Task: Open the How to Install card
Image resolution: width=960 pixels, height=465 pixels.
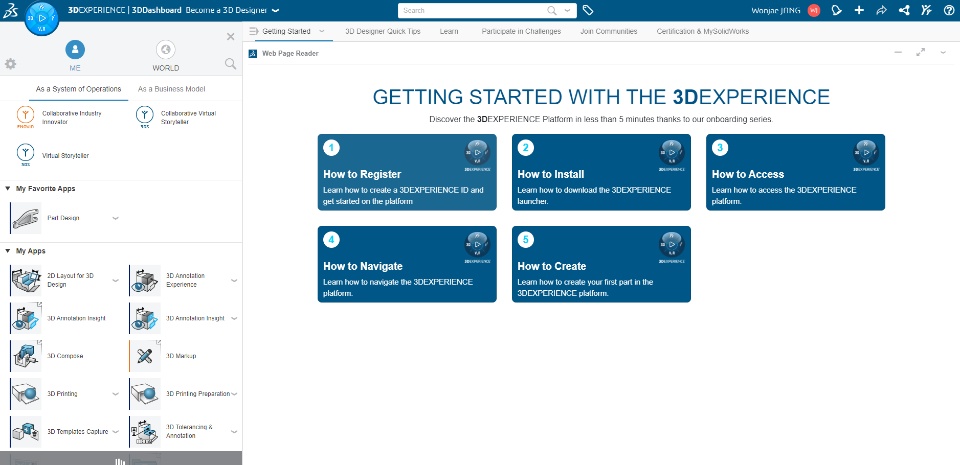Action: (x=601, y=172)
